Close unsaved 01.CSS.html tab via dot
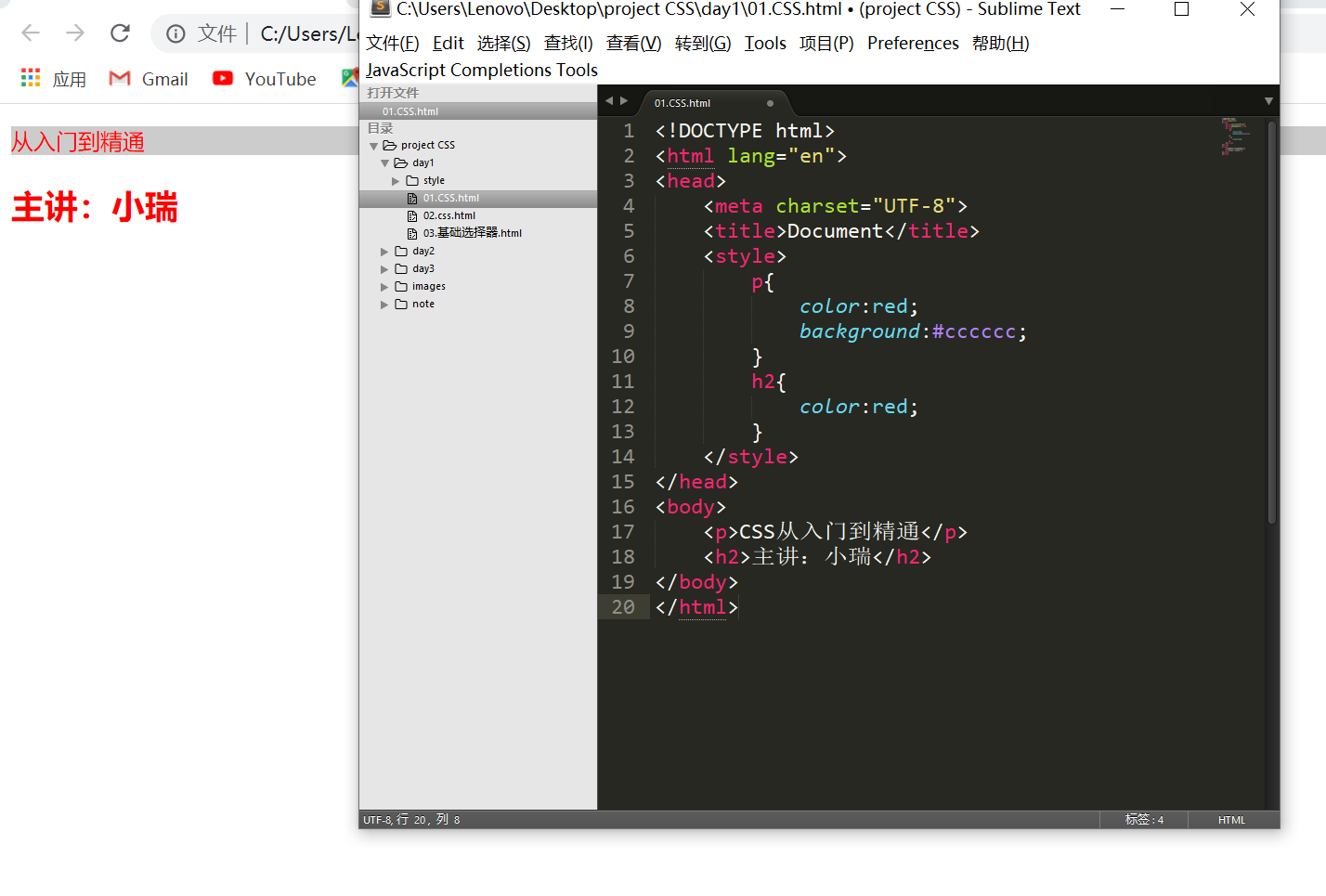Image resolution: width=1326 pixels, height=896 pixels. pos(770,103)
